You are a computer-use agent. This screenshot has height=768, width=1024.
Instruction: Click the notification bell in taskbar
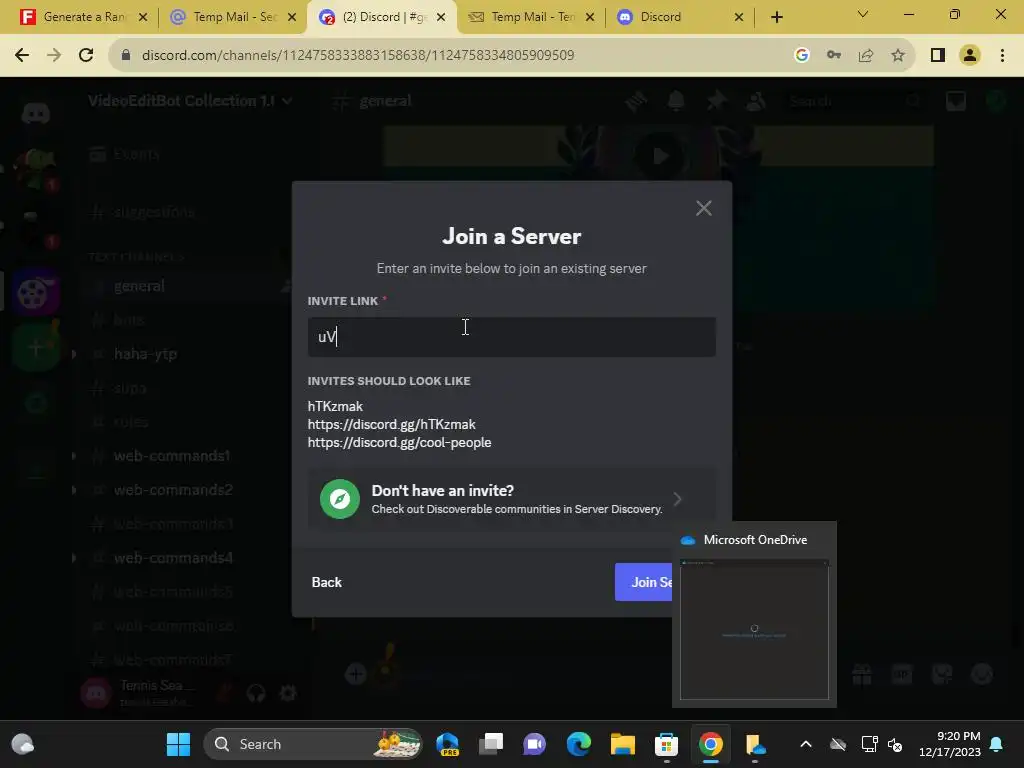coord(997,744)
